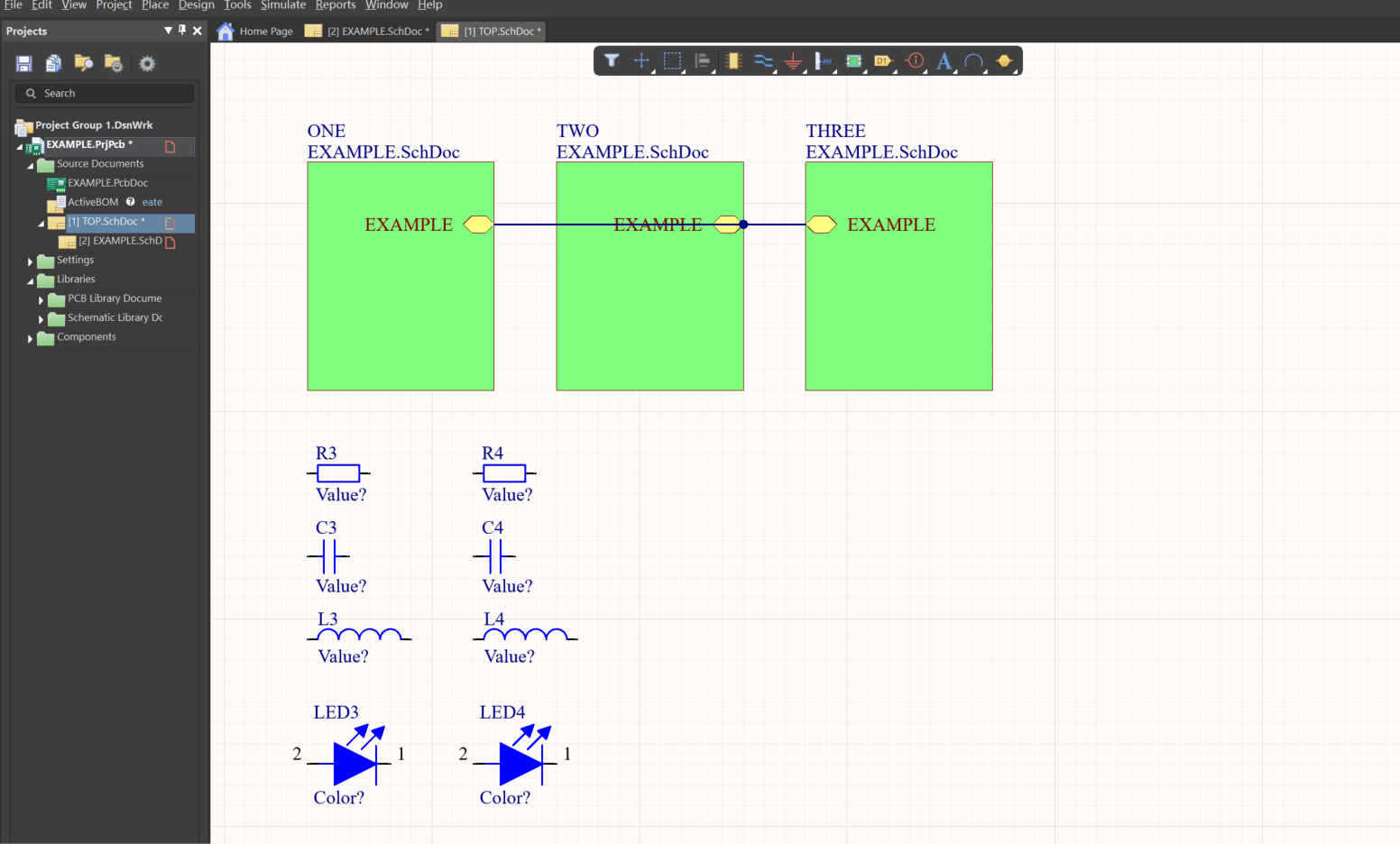Open EXAMPLE.PcbDoc from Source Documents
1400x844 pixels.
coord(106,182)
